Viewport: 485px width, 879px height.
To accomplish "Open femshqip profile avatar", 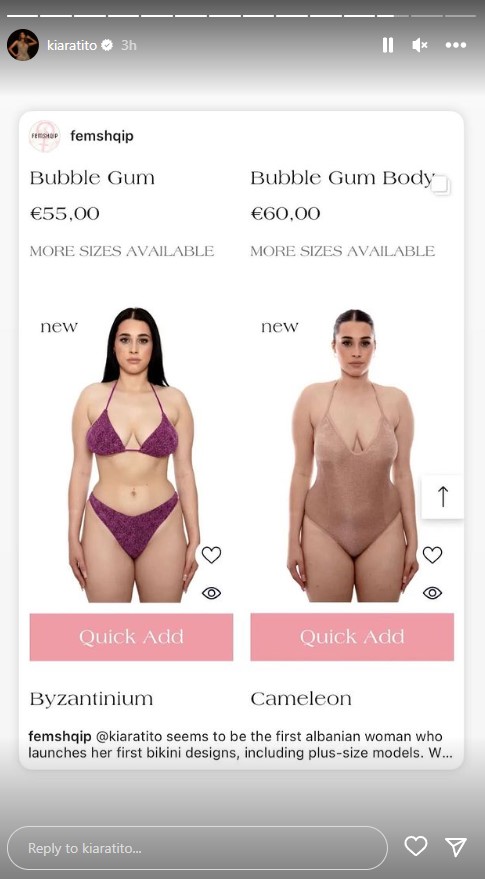I will (x=45, y=136).
